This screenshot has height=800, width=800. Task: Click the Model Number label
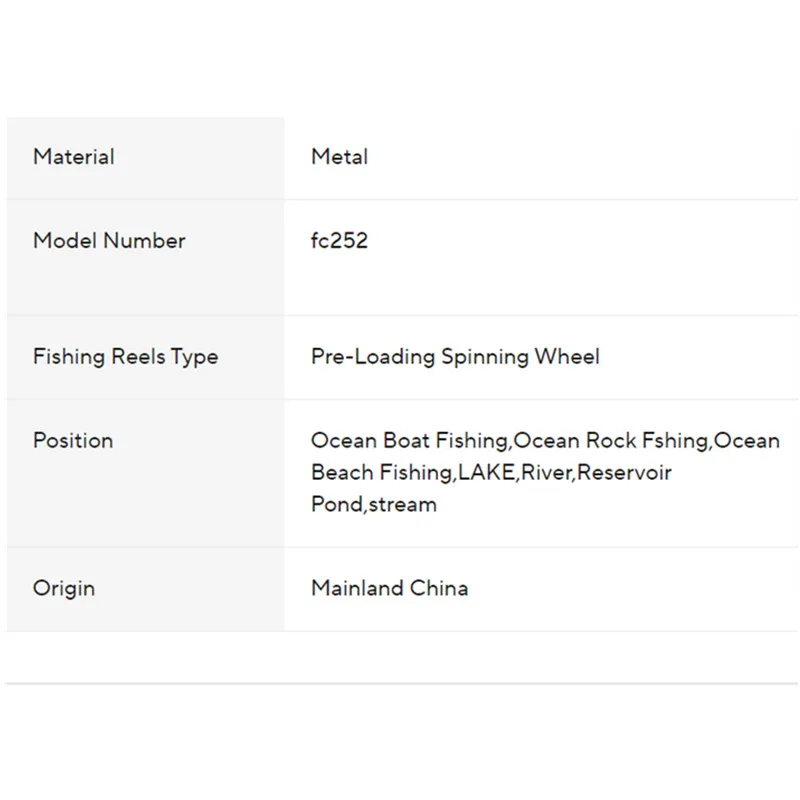109,241
